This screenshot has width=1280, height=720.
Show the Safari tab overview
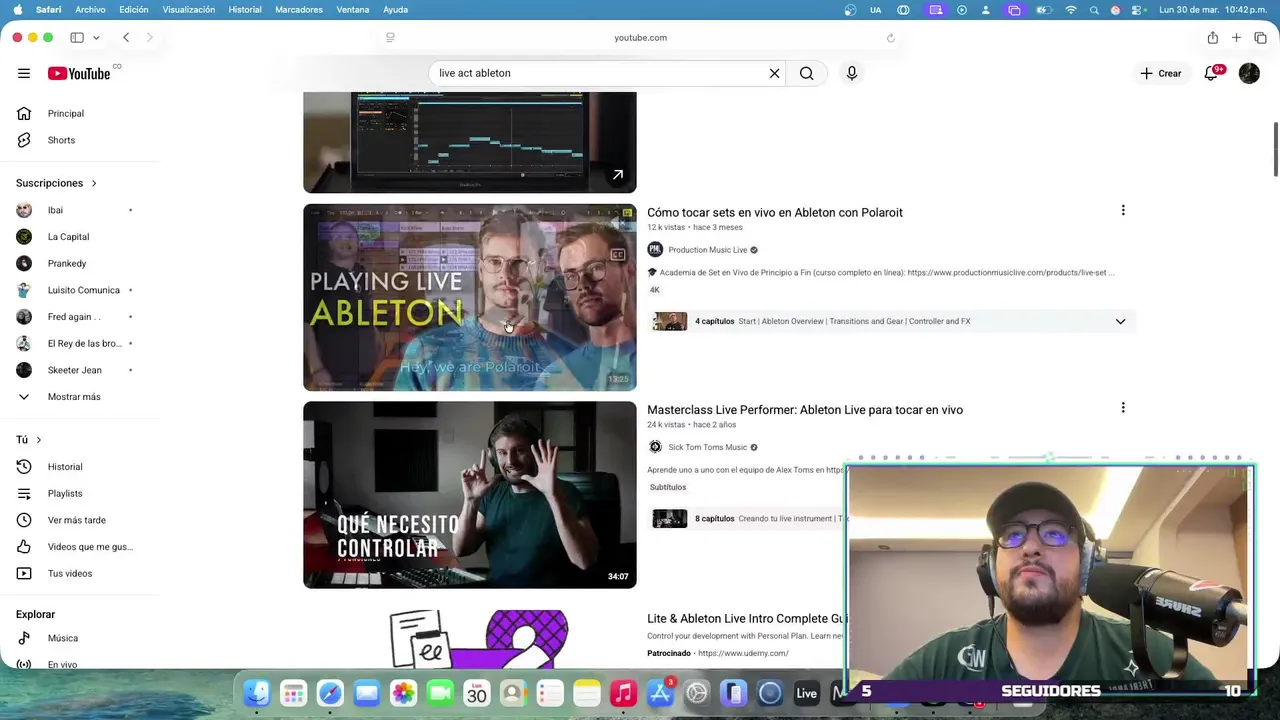pos(1260,38)
